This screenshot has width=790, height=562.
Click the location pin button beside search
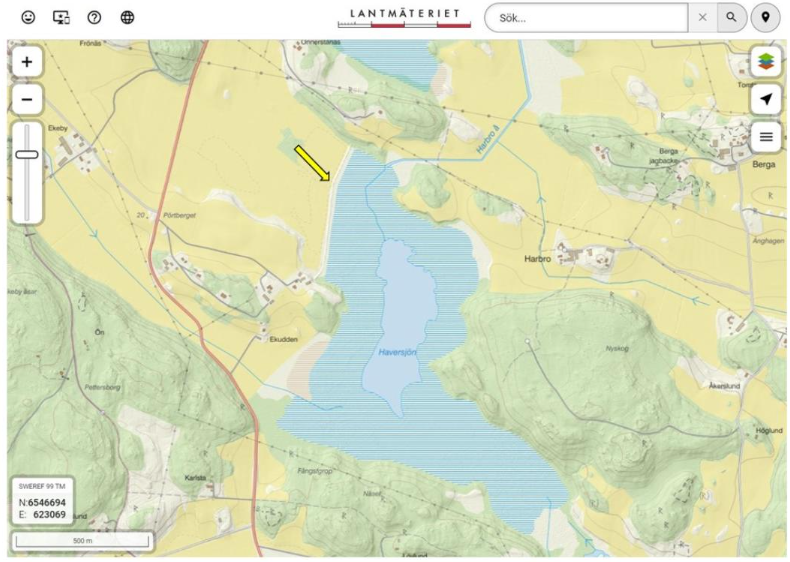[765, 18]
